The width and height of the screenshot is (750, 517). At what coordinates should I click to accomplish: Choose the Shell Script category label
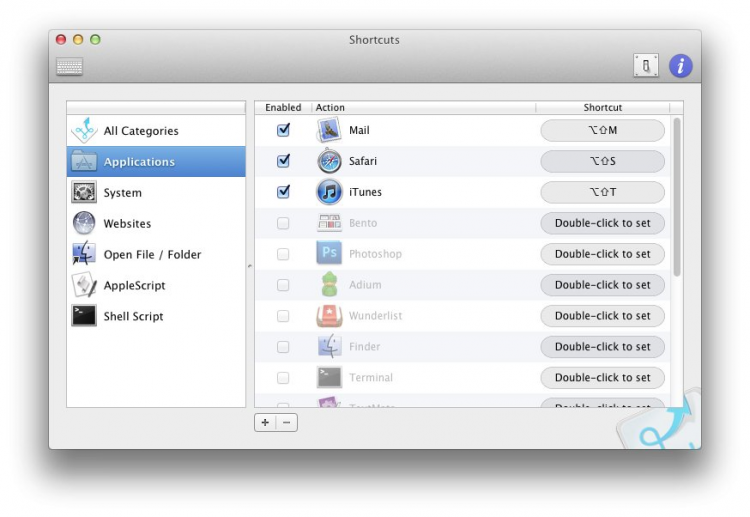[133, 316]
